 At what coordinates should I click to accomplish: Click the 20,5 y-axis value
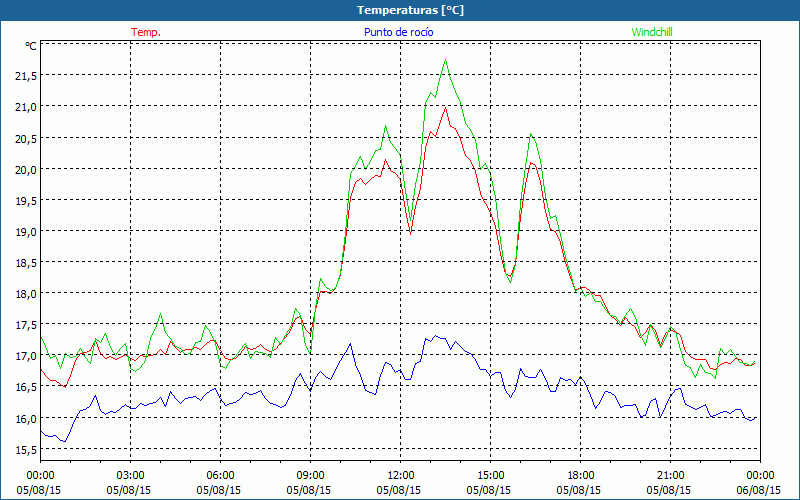(x=26, y=138)
